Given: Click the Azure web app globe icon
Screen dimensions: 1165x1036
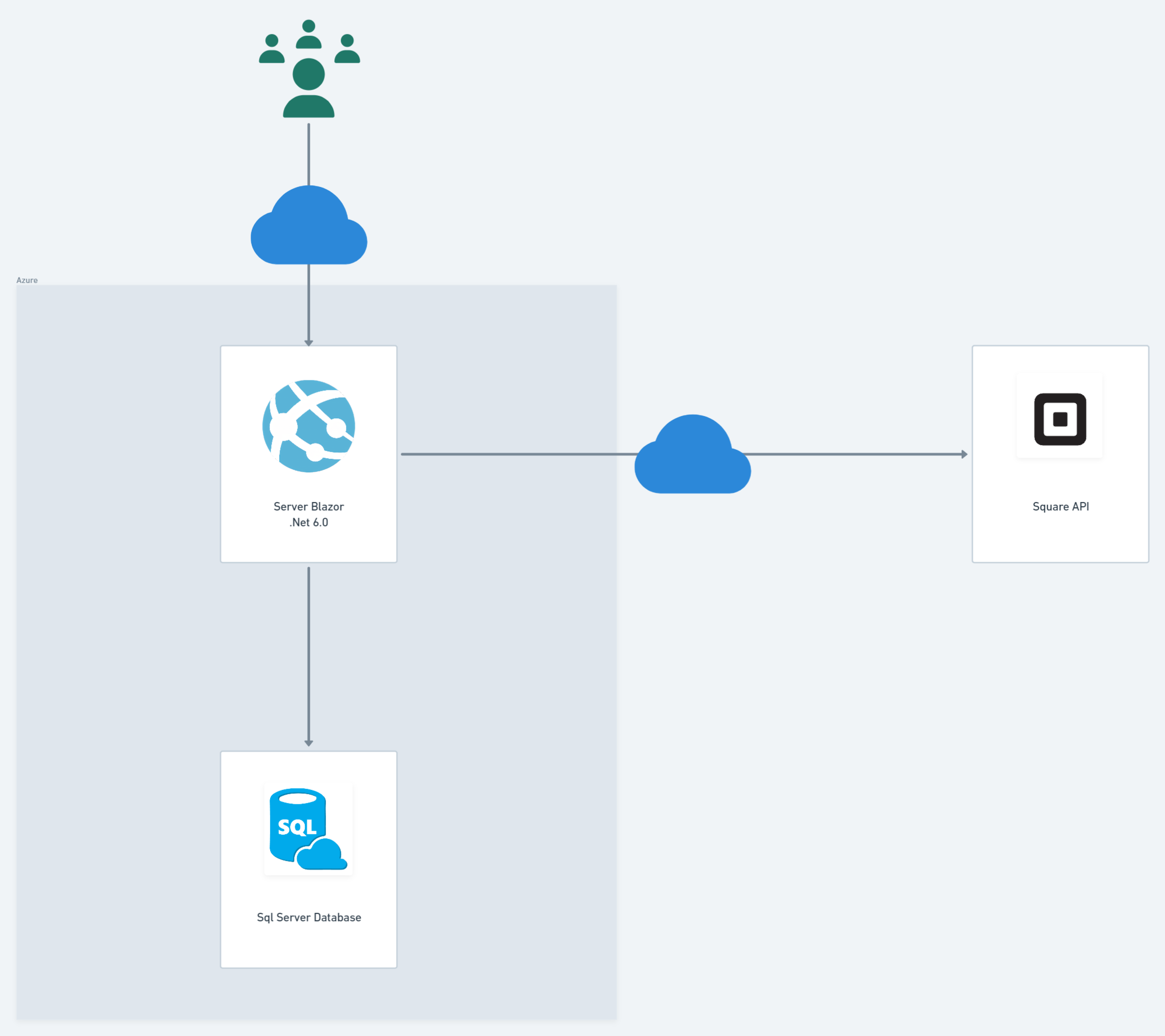Looking at the screenshot, I should click(x=308, y=426).
